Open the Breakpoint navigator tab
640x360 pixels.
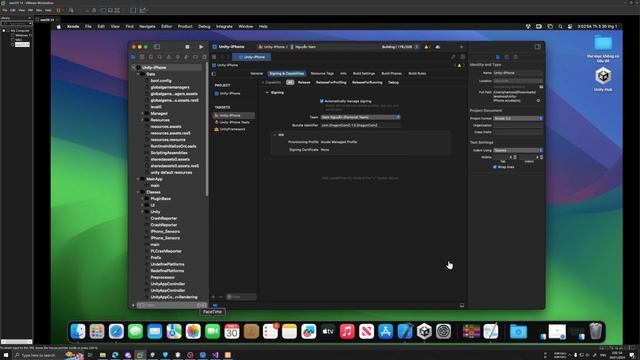(196, 57)
